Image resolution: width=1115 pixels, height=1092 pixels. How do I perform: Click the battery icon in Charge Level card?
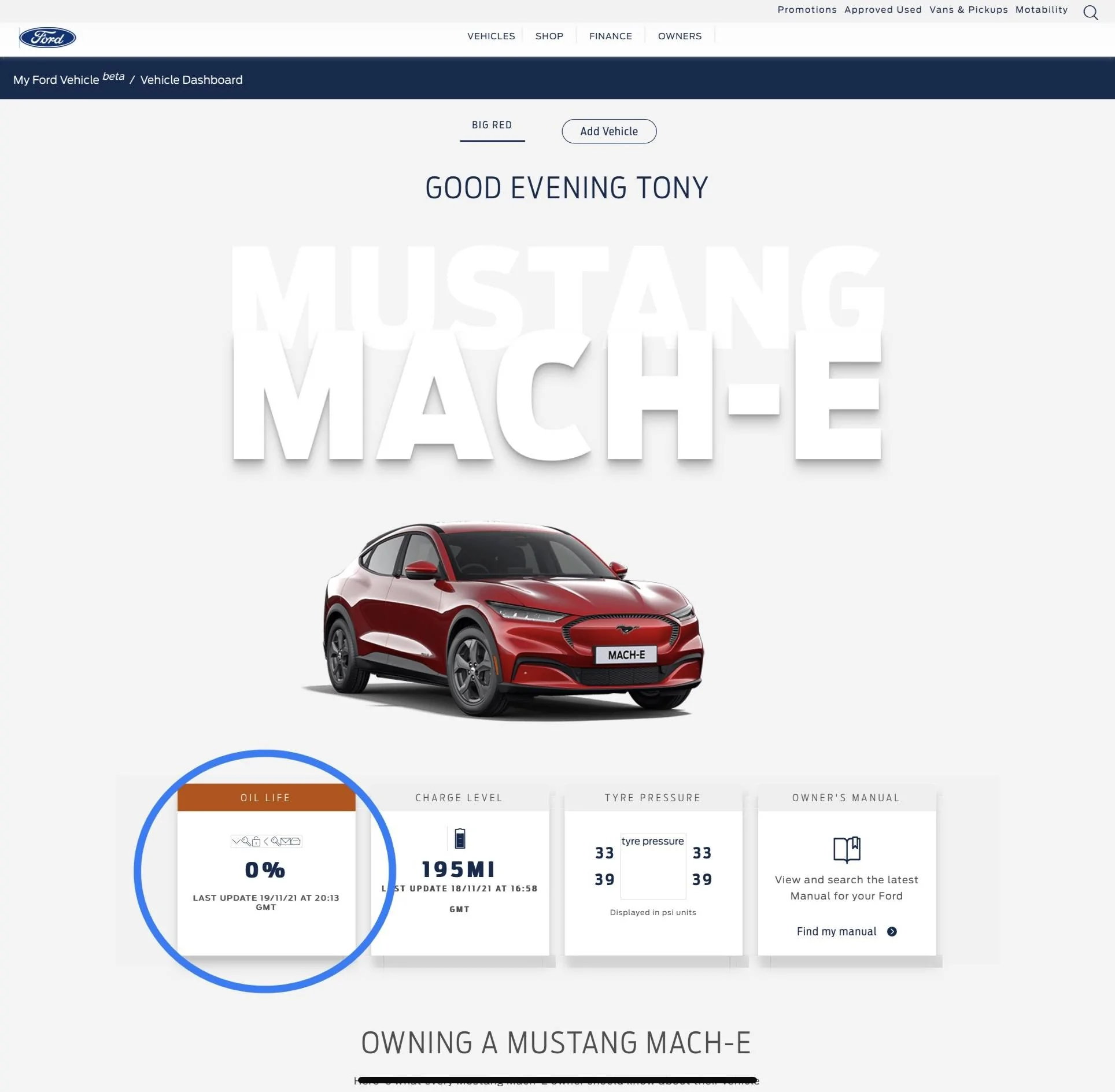click(x=460, y=838)
